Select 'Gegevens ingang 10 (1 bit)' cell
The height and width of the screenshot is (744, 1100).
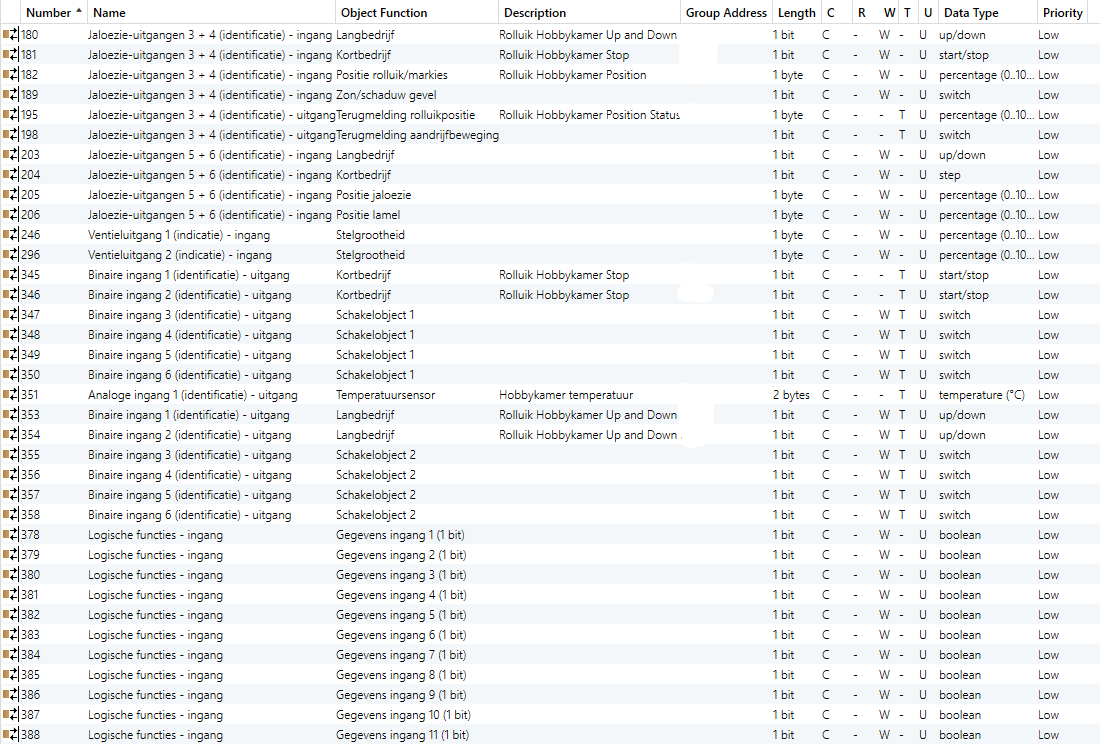tap(403, 715)
